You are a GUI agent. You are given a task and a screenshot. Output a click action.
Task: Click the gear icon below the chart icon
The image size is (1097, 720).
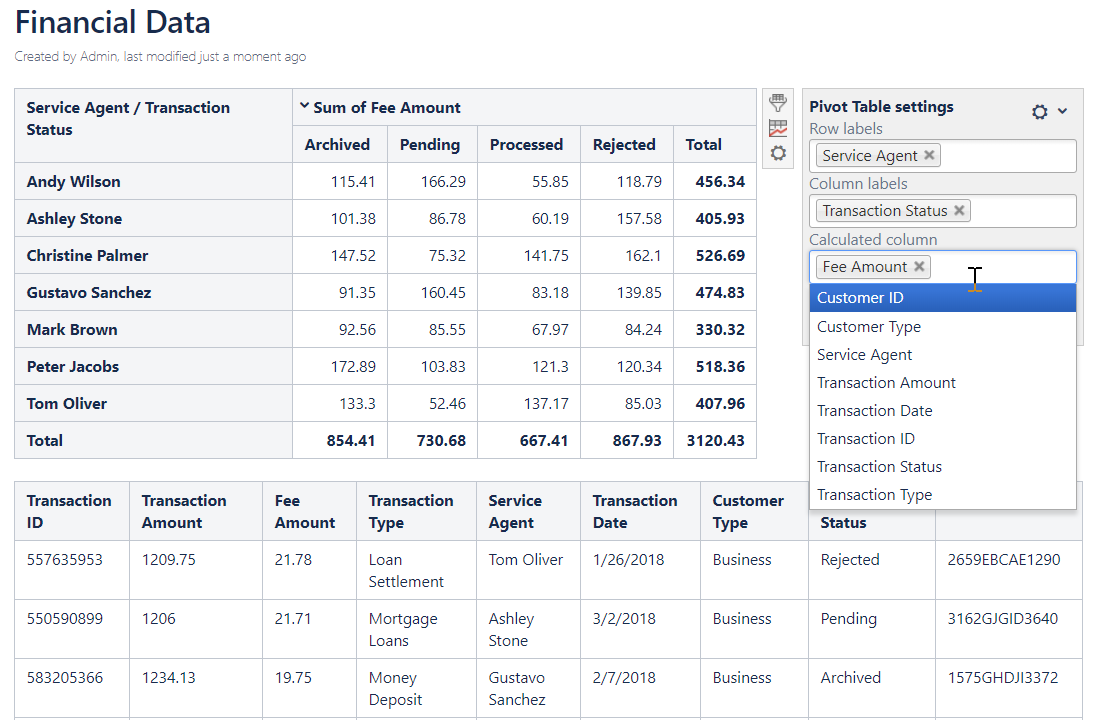tap(777, 153)
